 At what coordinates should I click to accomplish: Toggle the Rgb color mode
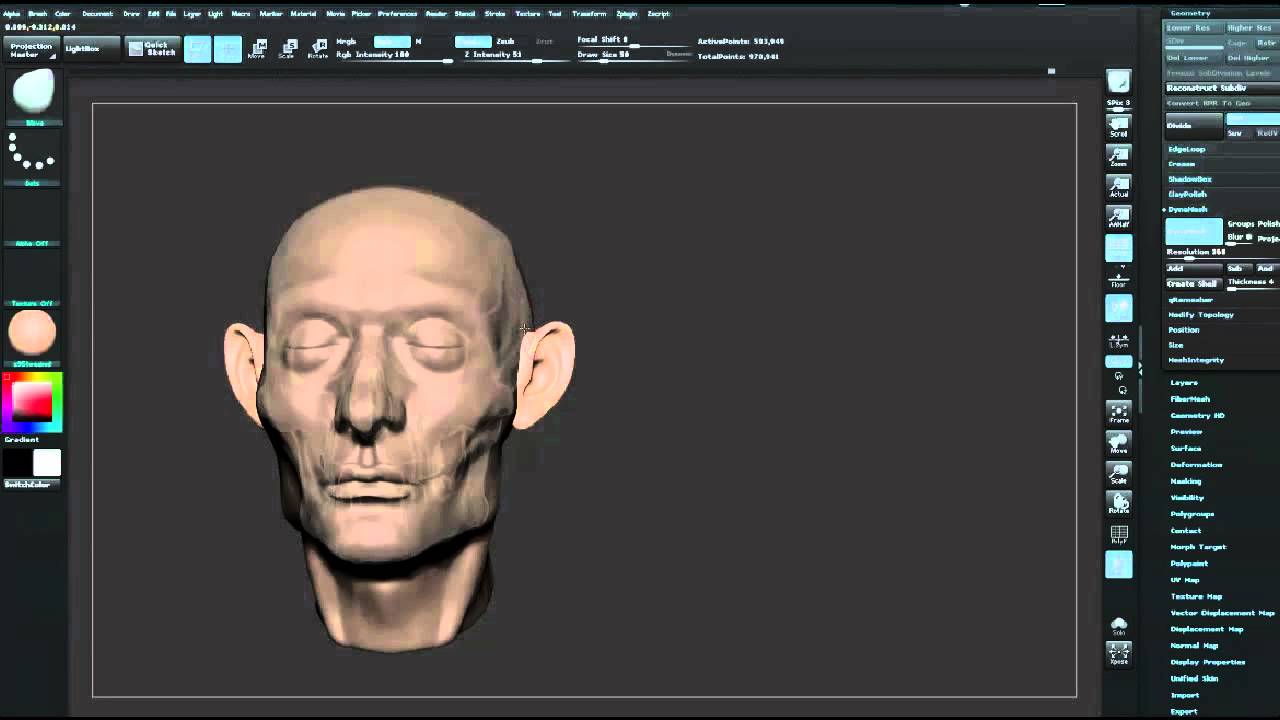pos(392,42)
